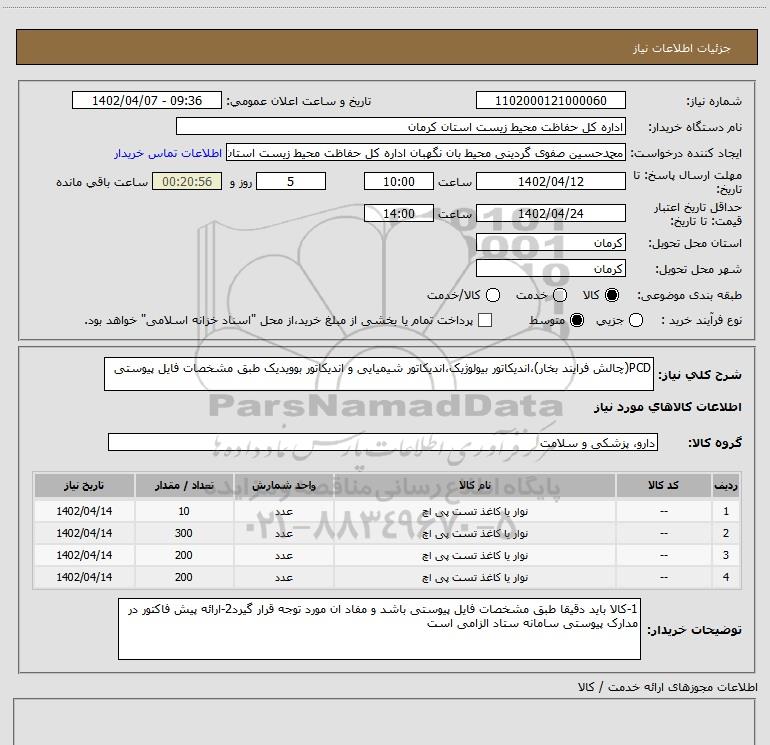Click the goods group field دارو، پزشکی و سلامت

383,442
